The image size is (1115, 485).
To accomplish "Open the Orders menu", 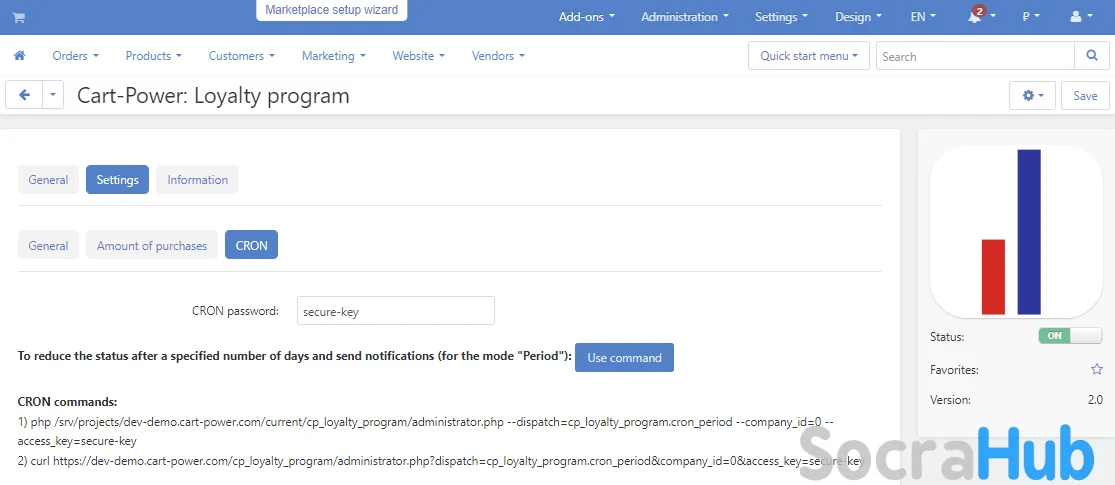I will tap(75, 55).
